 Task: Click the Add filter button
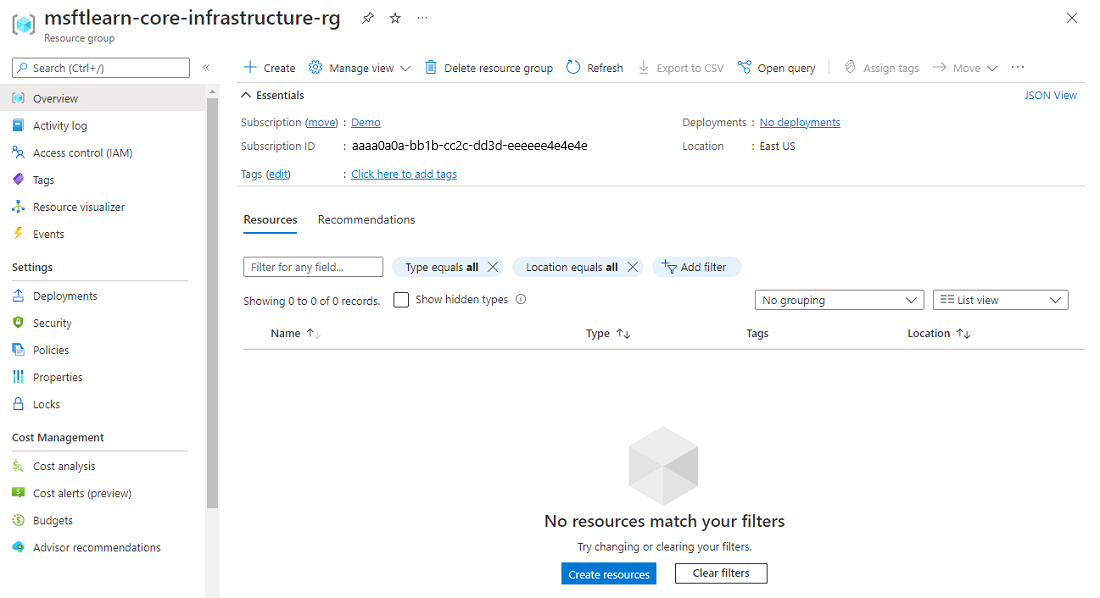pos(697,267)
